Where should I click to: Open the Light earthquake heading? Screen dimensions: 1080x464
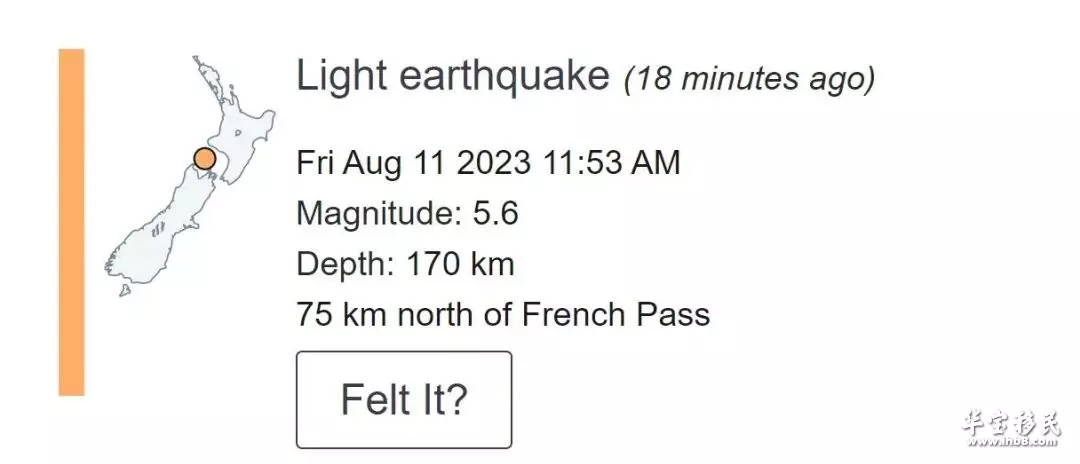coord(453,76)
